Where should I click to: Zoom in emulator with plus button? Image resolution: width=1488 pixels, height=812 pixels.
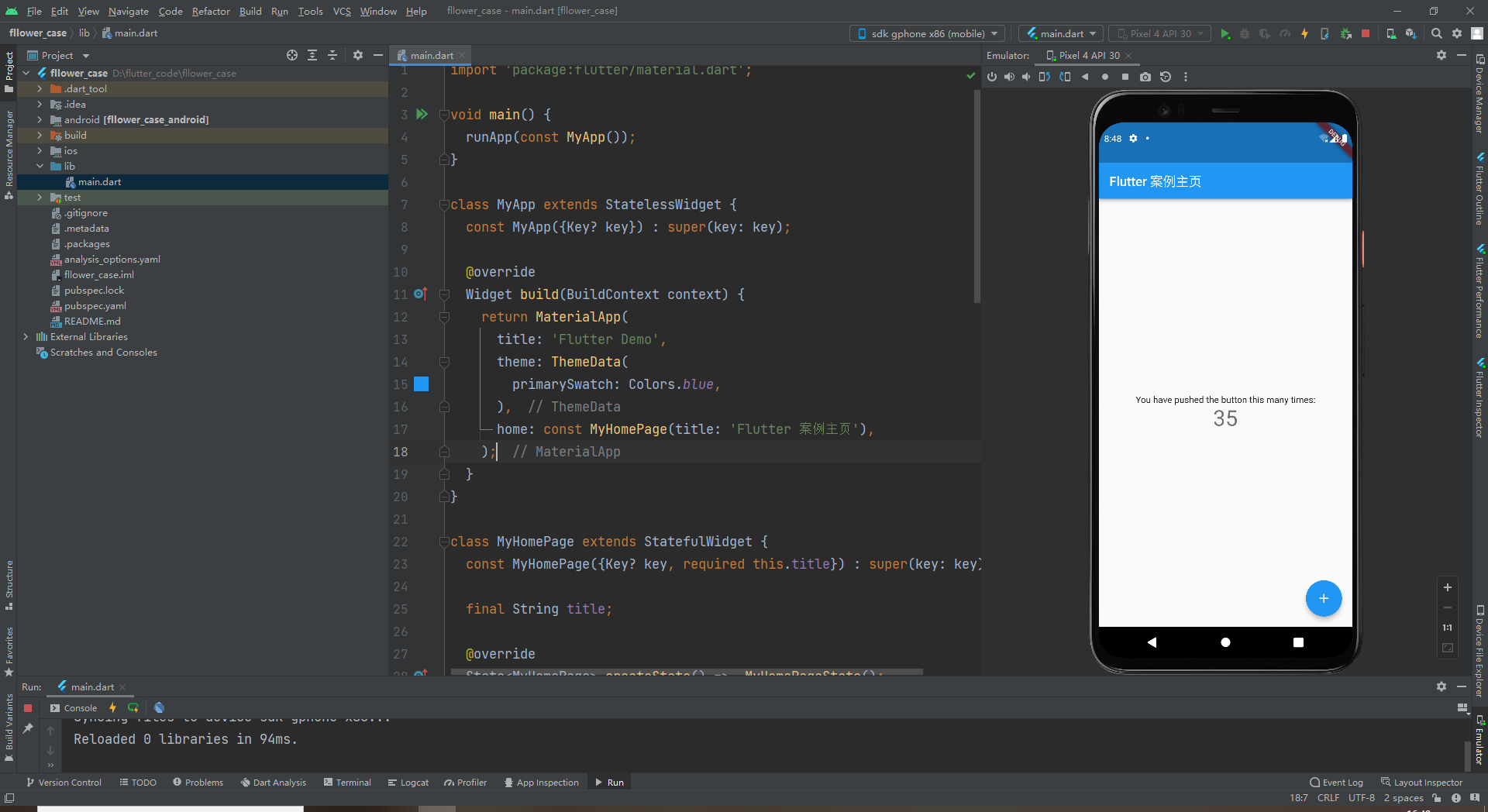tap(1447, 587)
